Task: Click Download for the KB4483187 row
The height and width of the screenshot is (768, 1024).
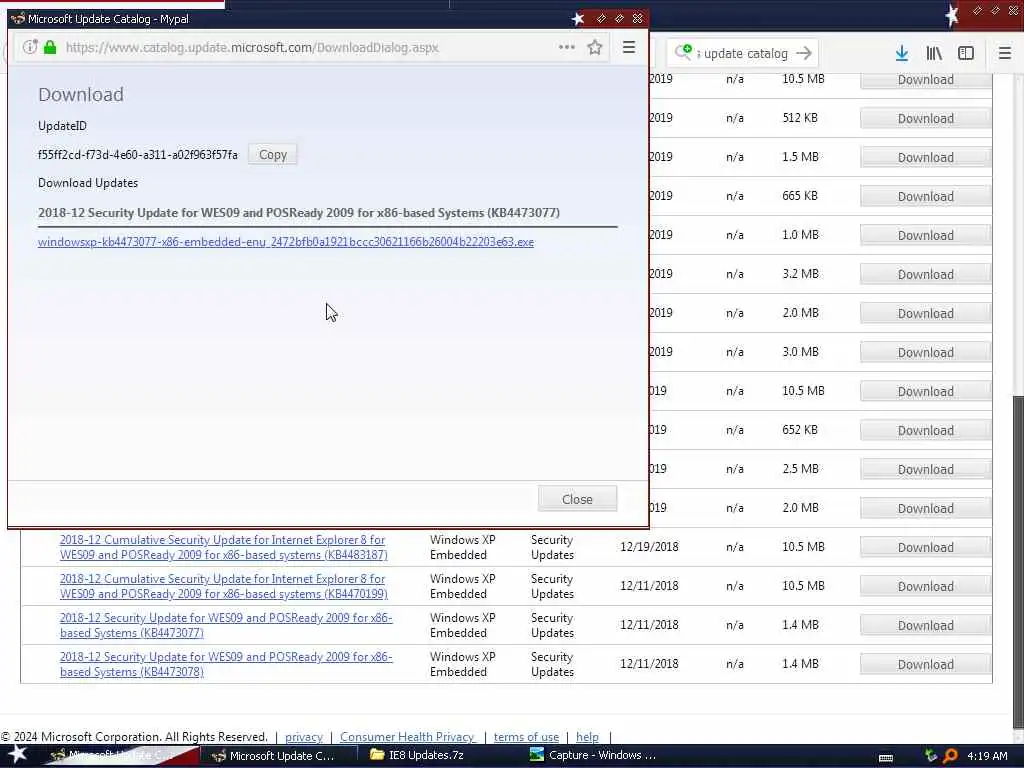Action: [925, 547]
